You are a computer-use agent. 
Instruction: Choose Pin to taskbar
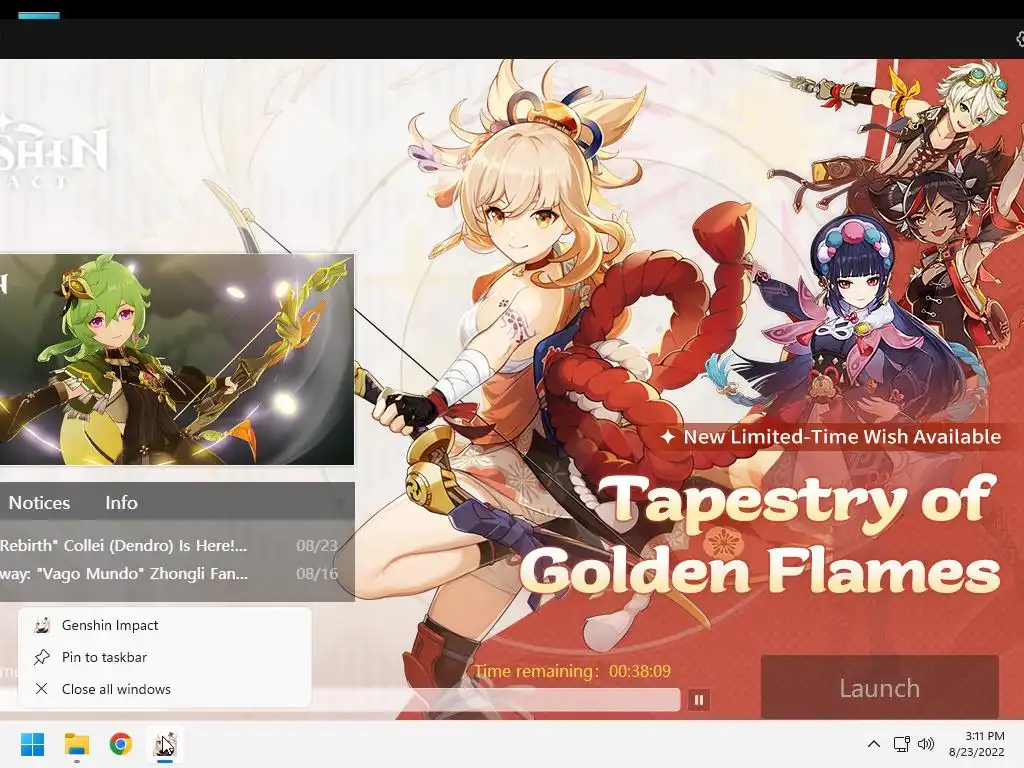pos(165,657)
